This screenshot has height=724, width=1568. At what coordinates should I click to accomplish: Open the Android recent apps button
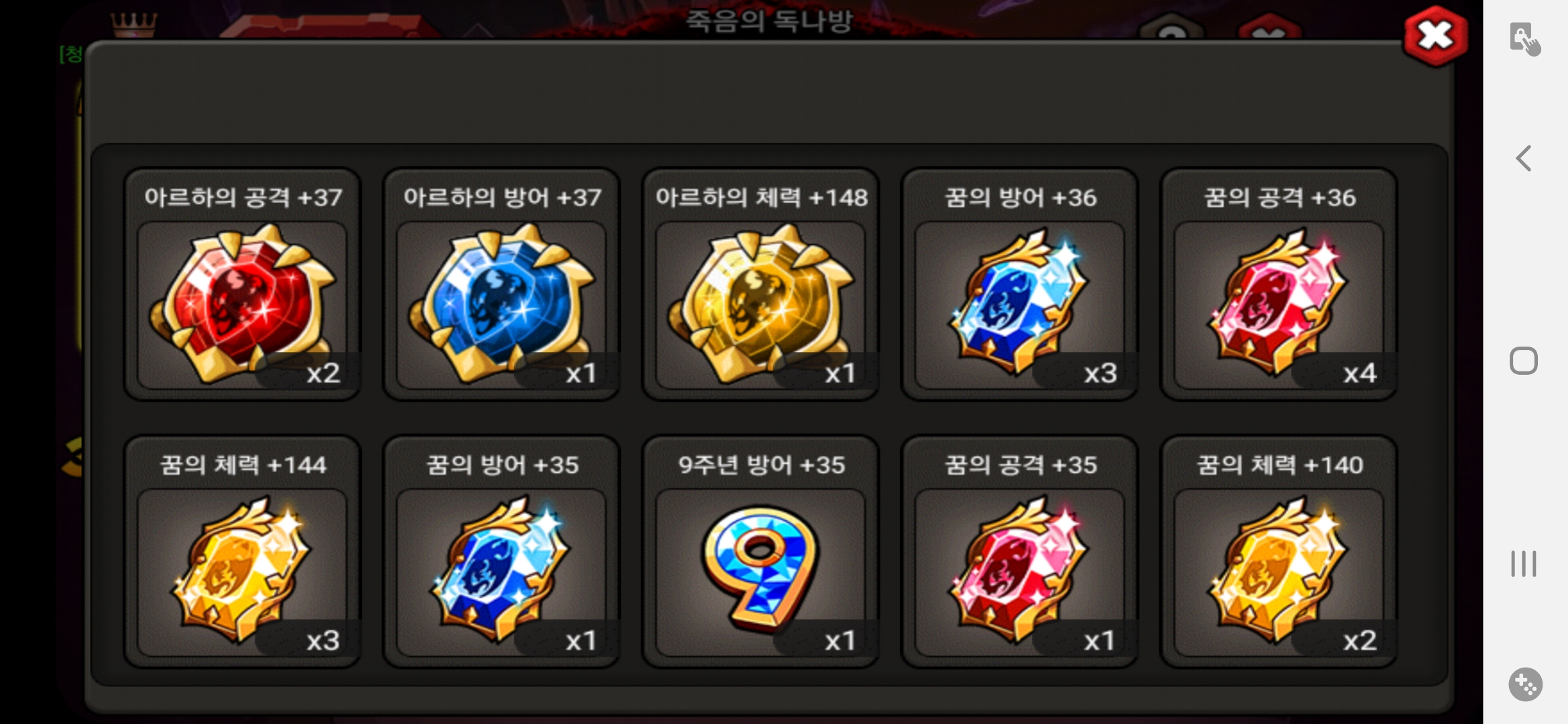click(1524, 563)
